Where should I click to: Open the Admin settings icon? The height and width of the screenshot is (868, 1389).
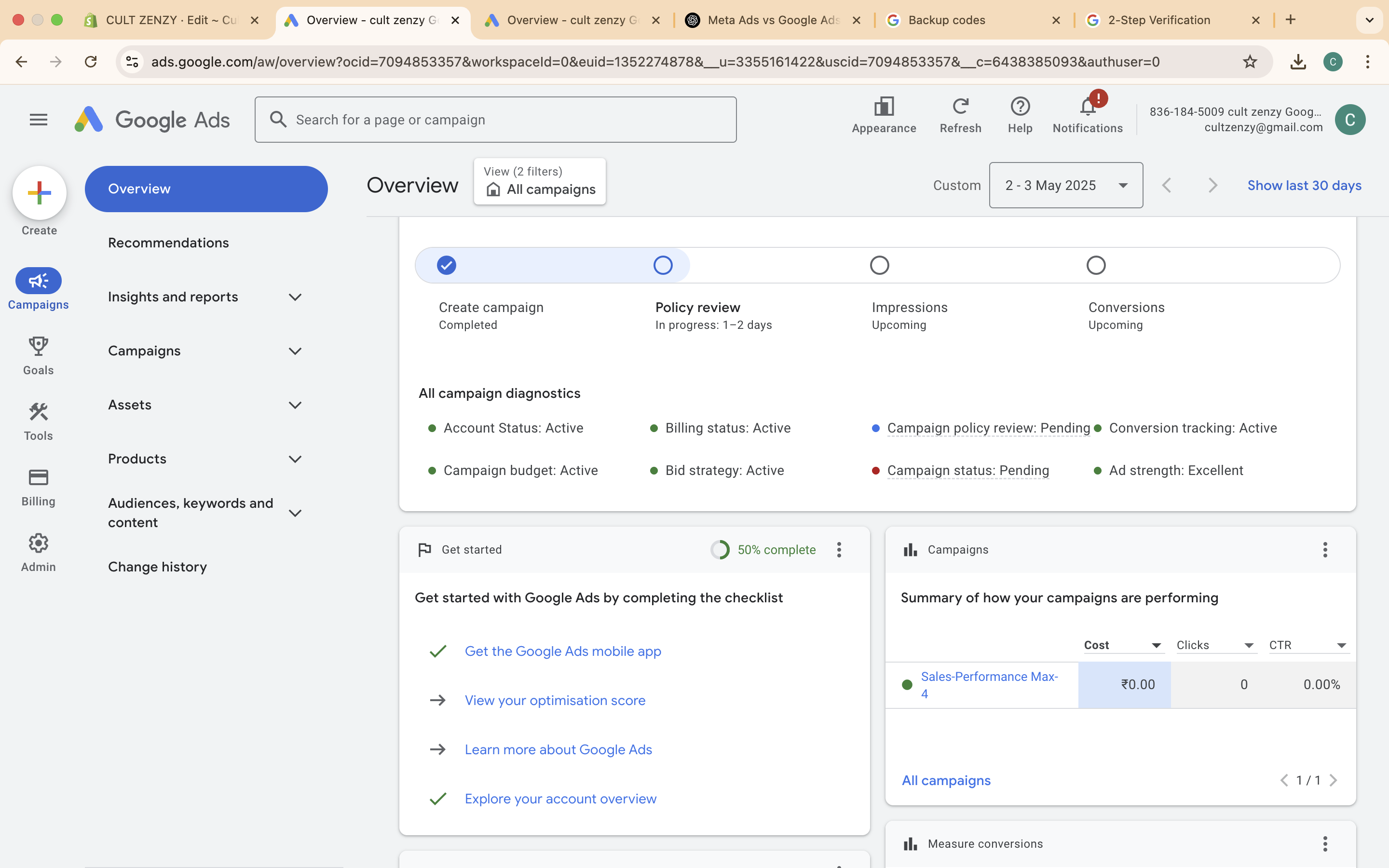point(38,543)
